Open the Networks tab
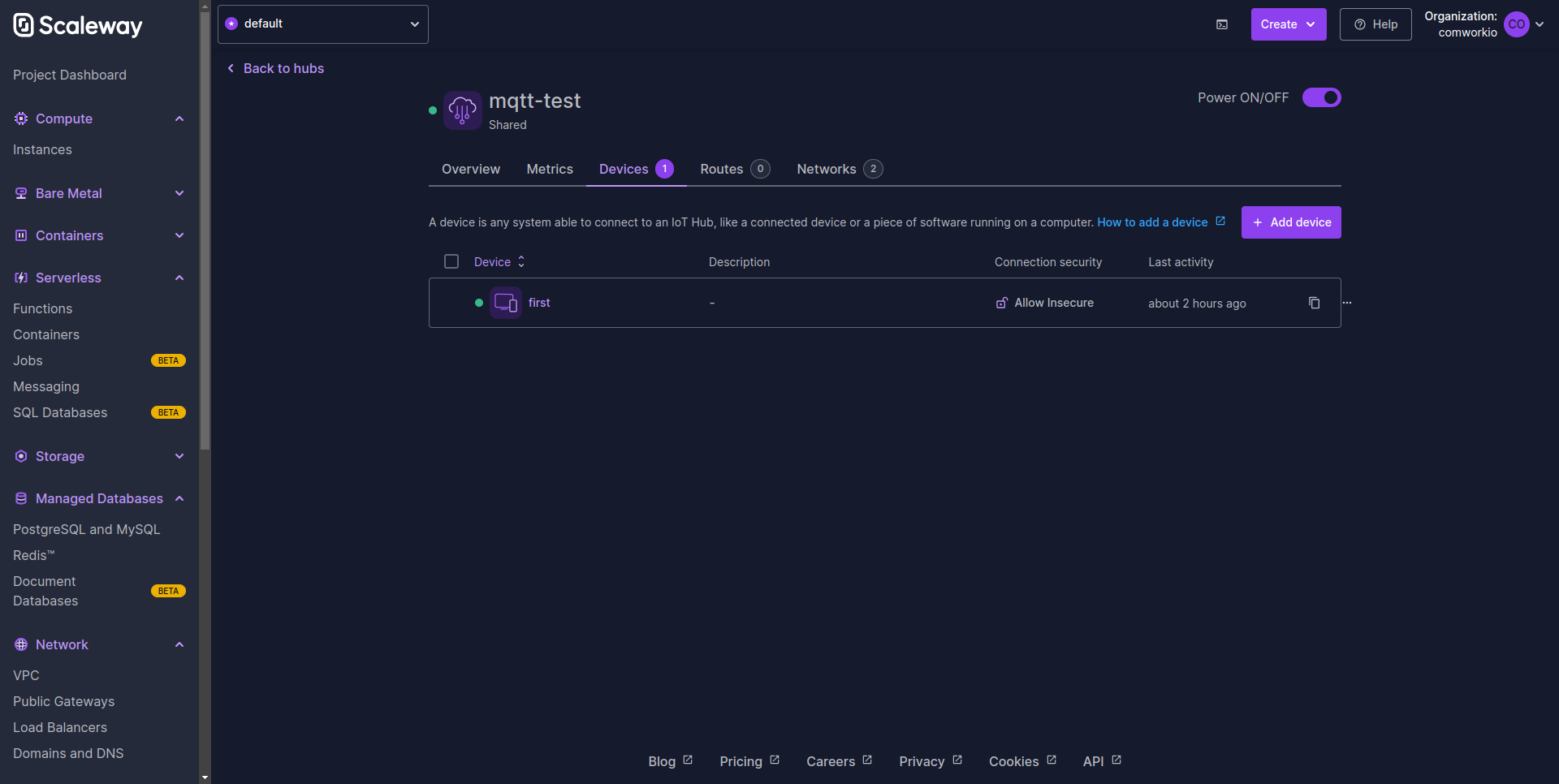This screenshot has width=1559, height=784. click(x=840, y=169)
